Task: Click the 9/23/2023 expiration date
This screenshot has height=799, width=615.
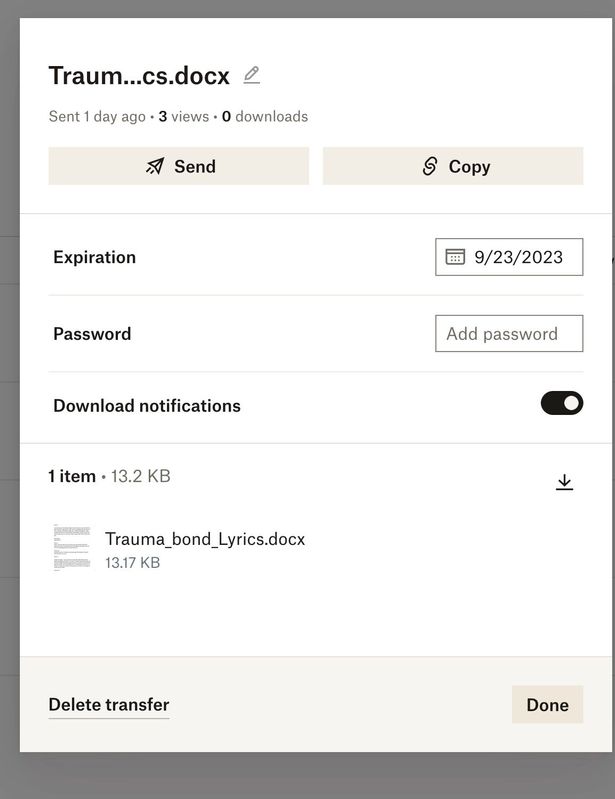Action: [518, 257]
